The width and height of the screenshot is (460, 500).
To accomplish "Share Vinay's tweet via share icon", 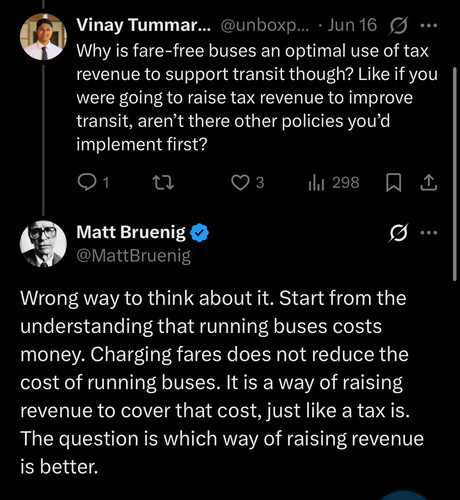I will click(x=428, y=183).
